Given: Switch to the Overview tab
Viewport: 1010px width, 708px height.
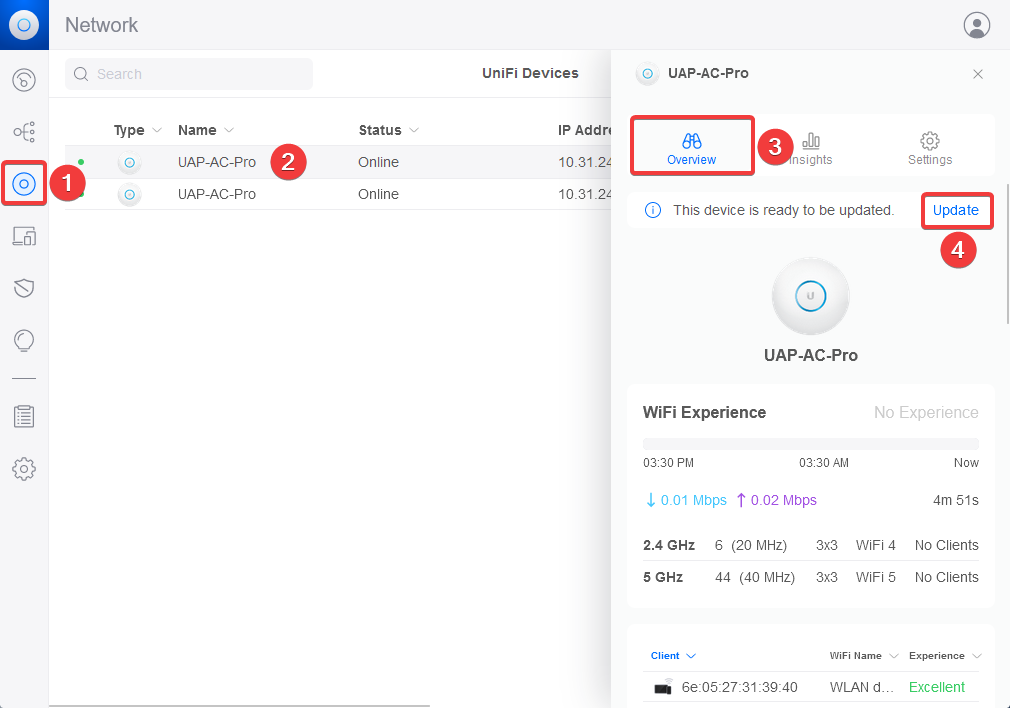Looking at the screenshot, I should tap(692, 148).
